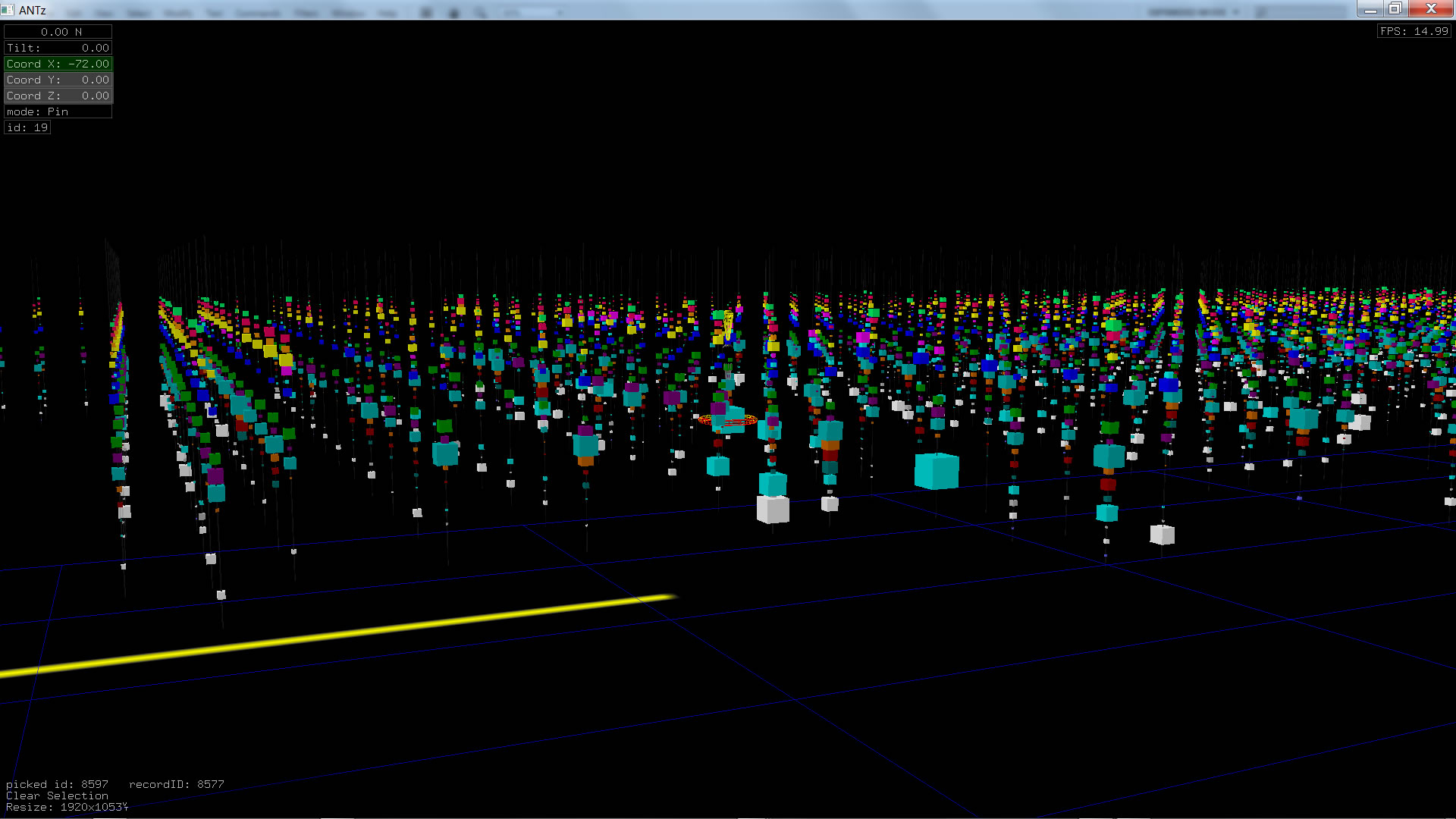1456x819 pixels.
Task: Click the red-ringed selected pin node
Action: pos(728,419)
